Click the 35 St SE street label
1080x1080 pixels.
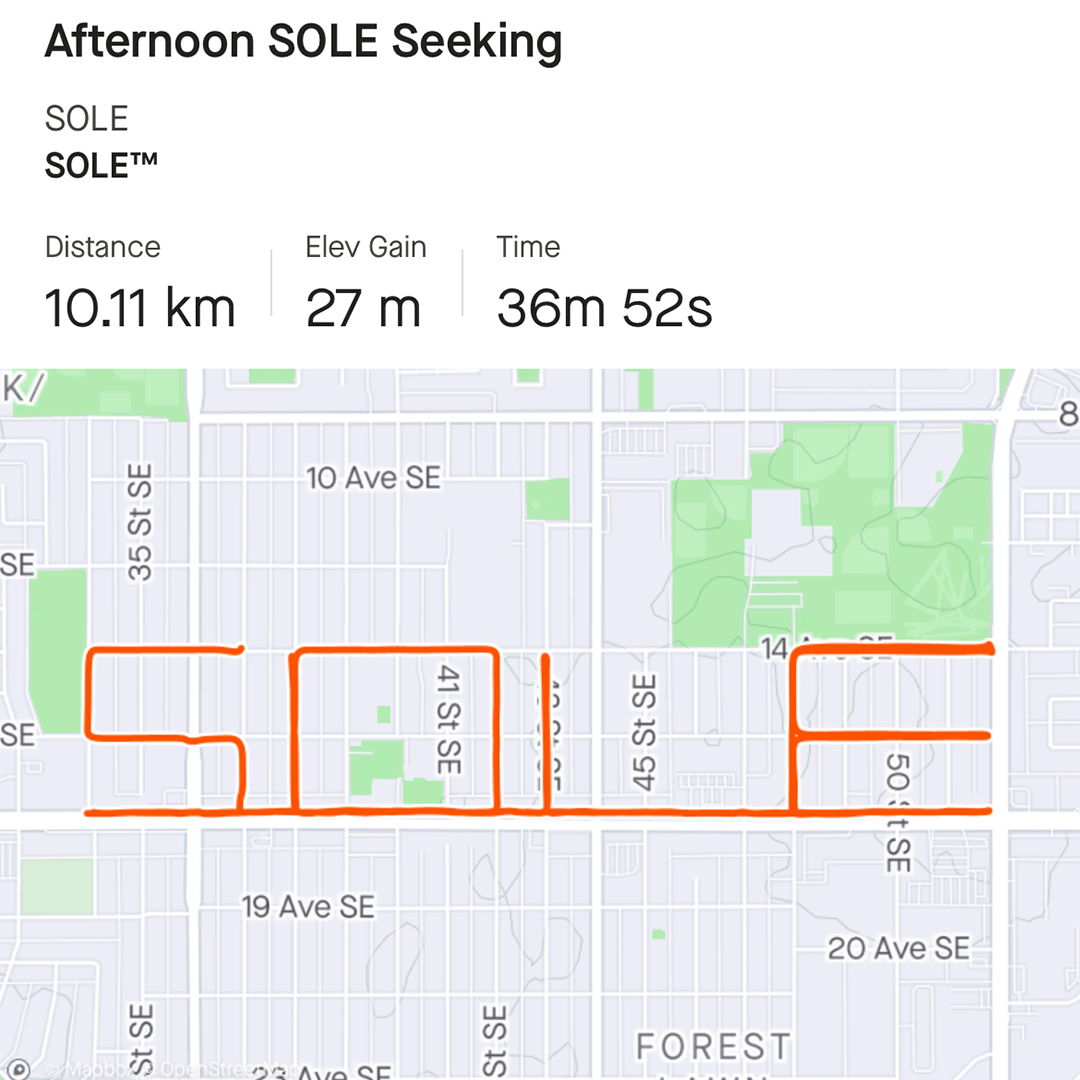(141, 521)
